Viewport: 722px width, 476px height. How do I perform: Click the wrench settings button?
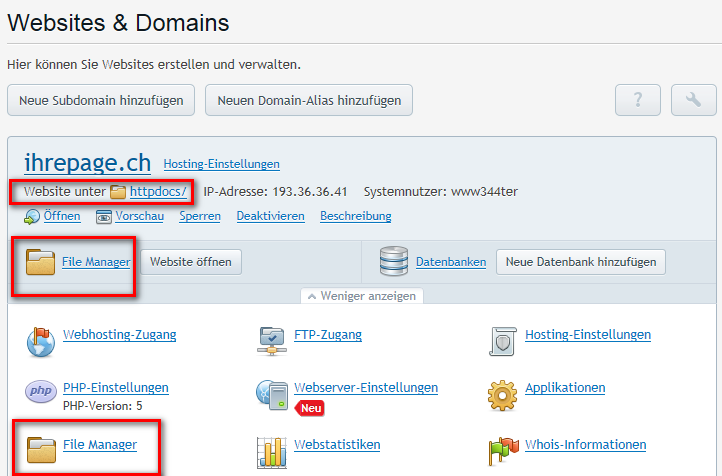tap(694, 100)
